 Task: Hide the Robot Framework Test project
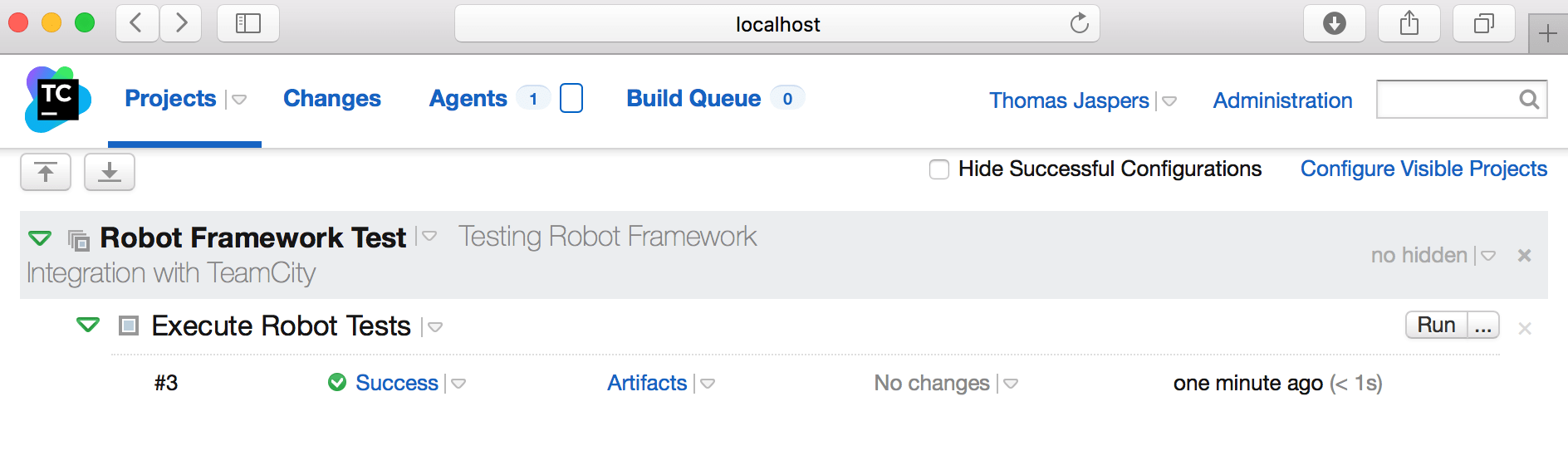point(1524,256)
